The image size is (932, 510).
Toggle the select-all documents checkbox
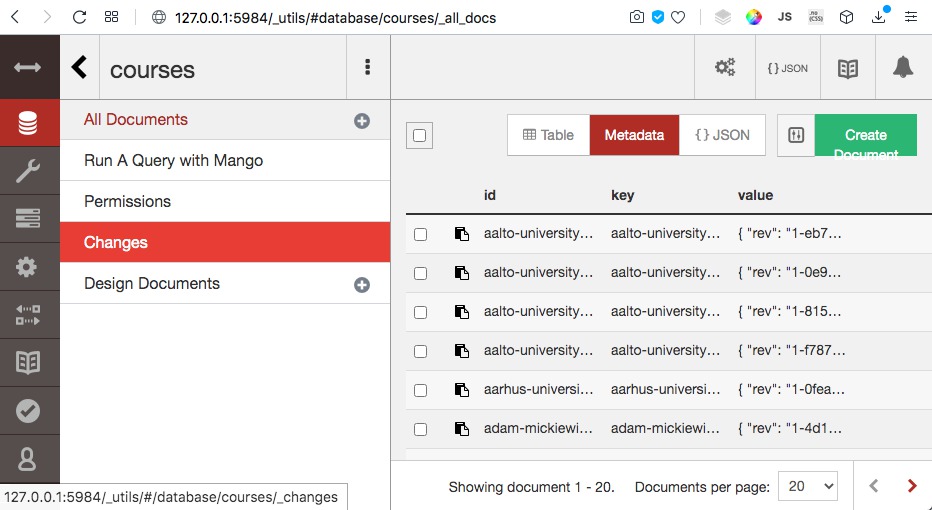pos(420,136)
